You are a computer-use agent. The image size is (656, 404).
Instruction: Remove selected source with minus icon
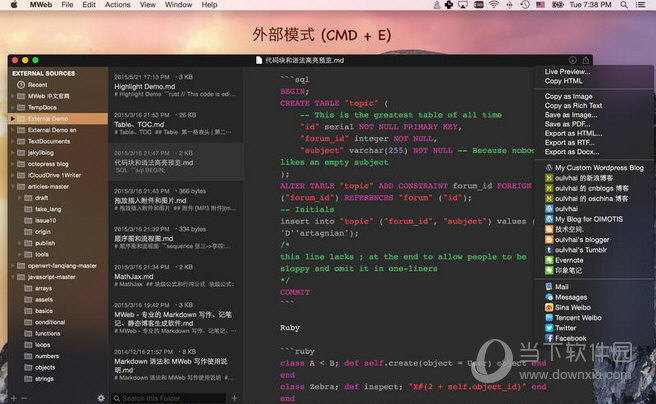coord(24,398)
